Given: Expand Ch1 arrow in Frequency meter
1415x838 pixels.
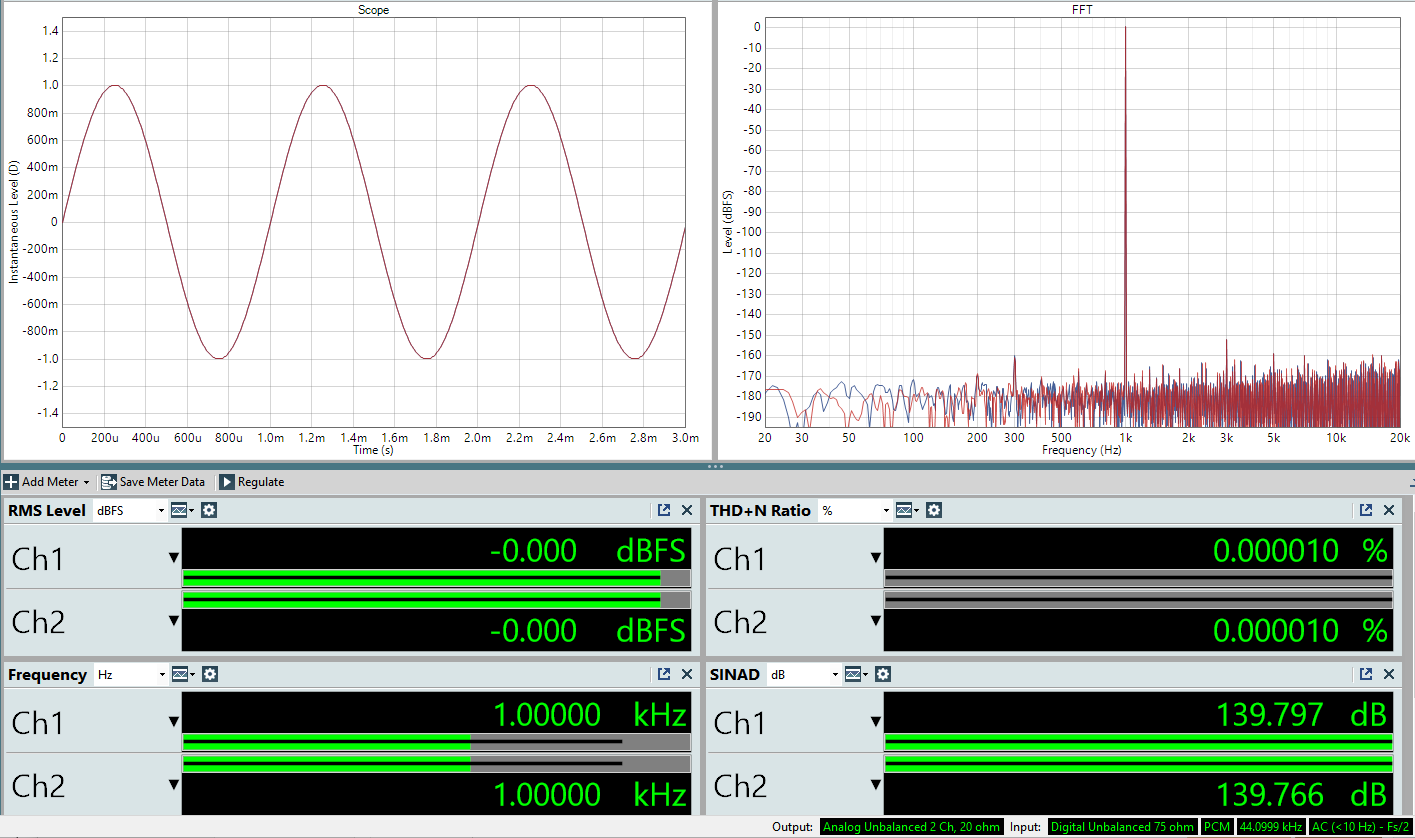Looking at the screenshot, I should click(x=174, y=722).
